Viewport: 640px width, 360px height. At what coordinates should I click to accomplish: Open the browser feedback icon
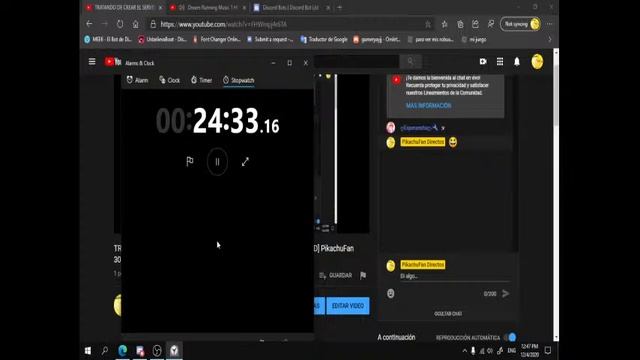(x=491, y=24)
